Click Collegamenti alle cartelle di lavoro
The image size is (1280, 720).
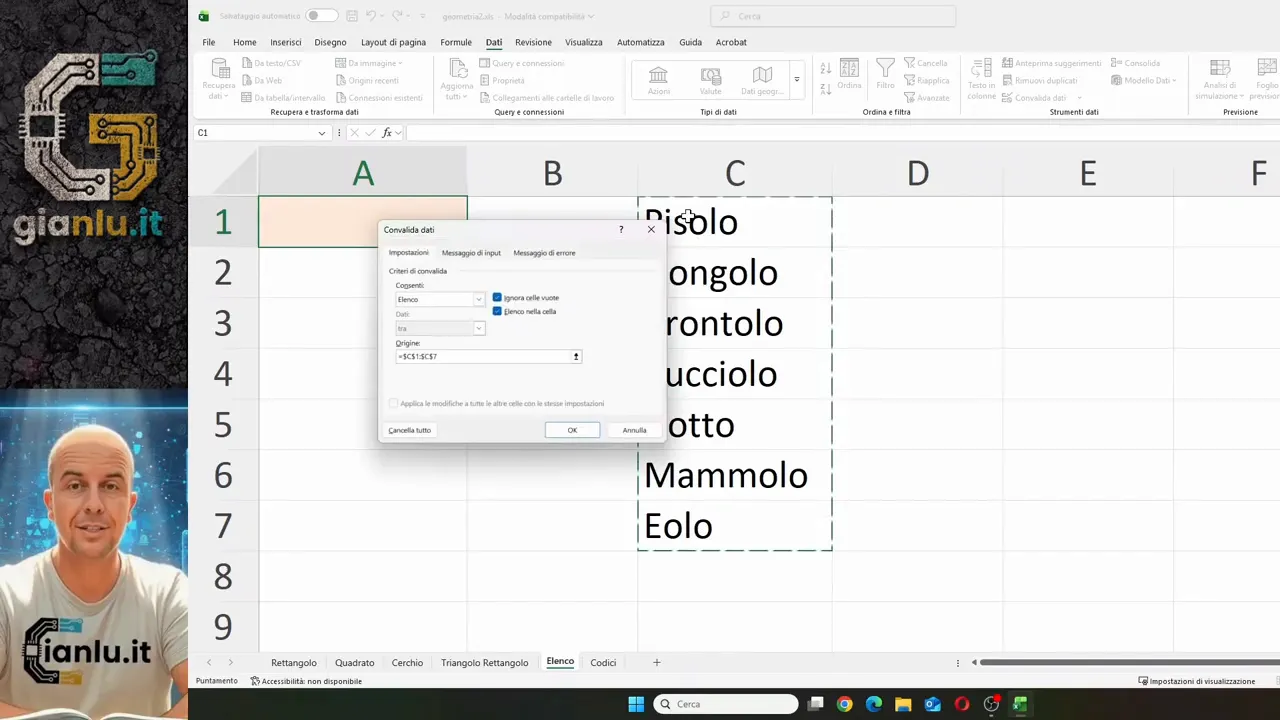click(547, 98)
